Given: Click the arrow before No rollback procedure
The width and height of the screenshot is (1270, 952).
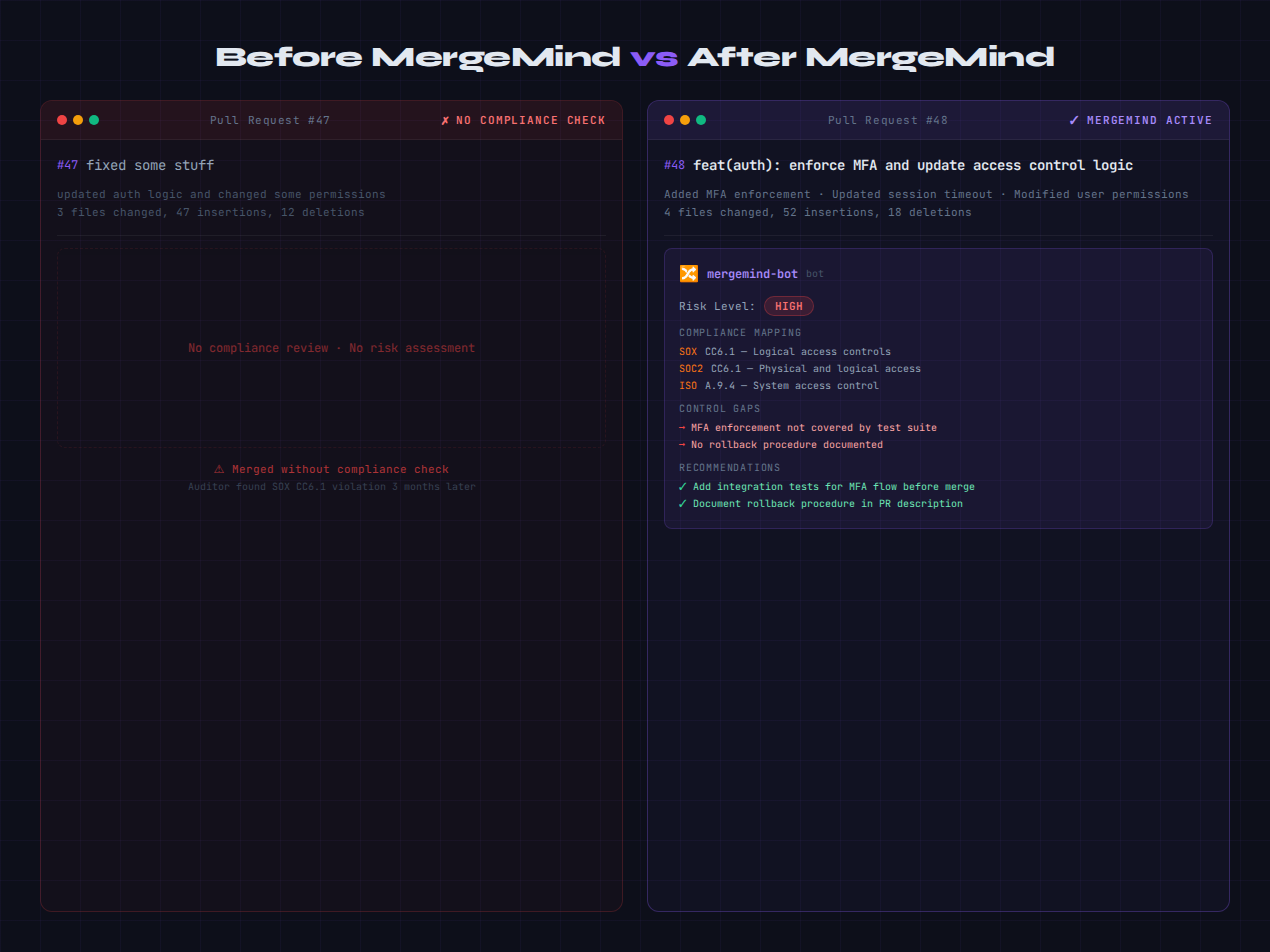Looking at the screenshot, I should click(x=682, y=445).
